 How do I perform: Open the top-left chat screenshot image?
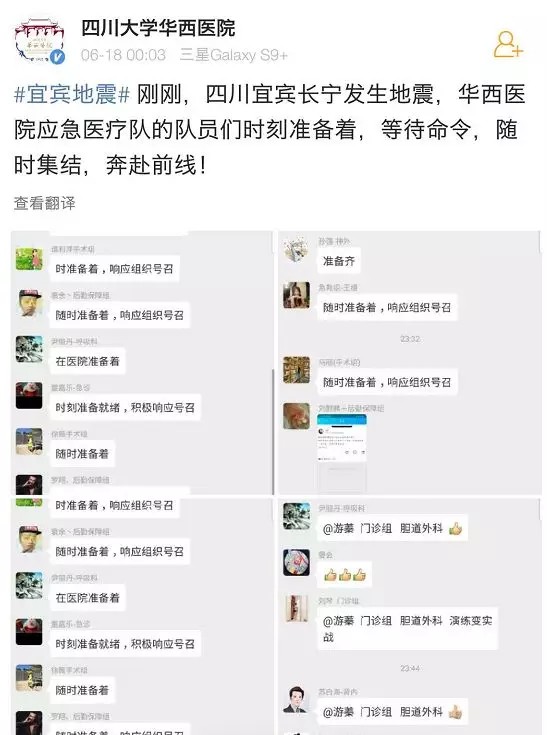pyautogui.click(x=142, y=362)
